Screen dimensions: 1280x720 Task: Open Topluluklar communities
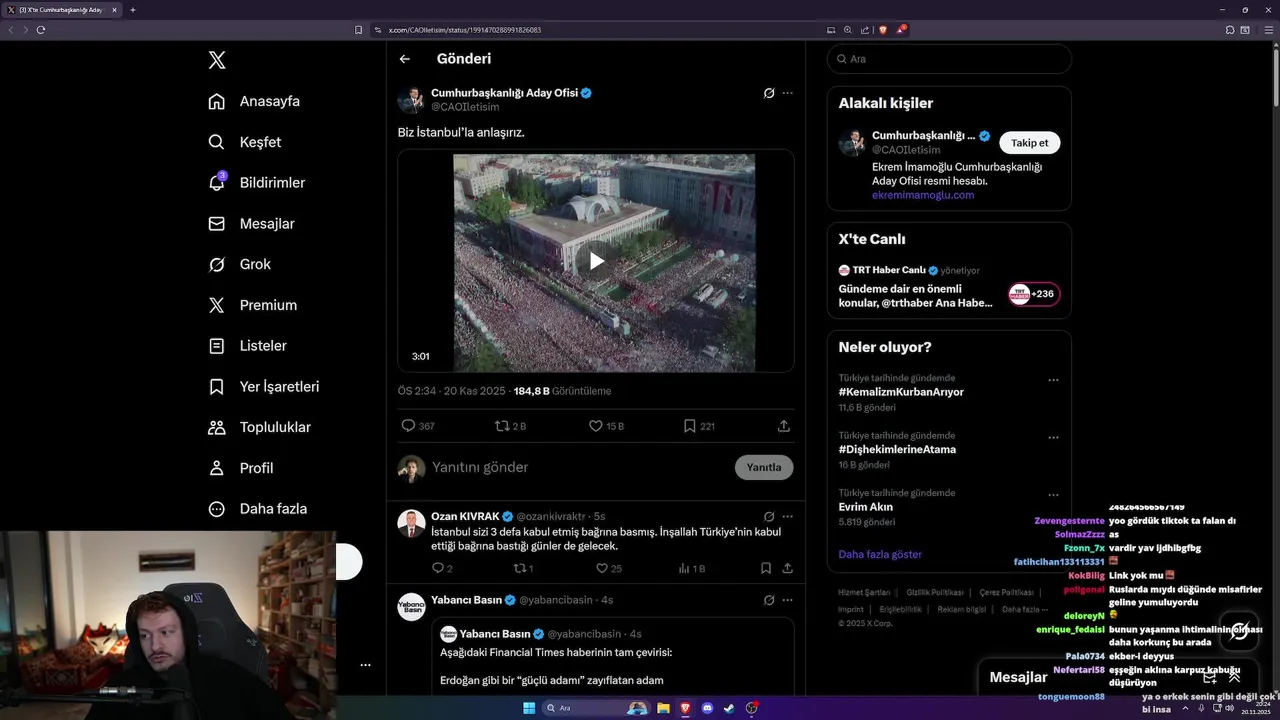tap(259, 427)
